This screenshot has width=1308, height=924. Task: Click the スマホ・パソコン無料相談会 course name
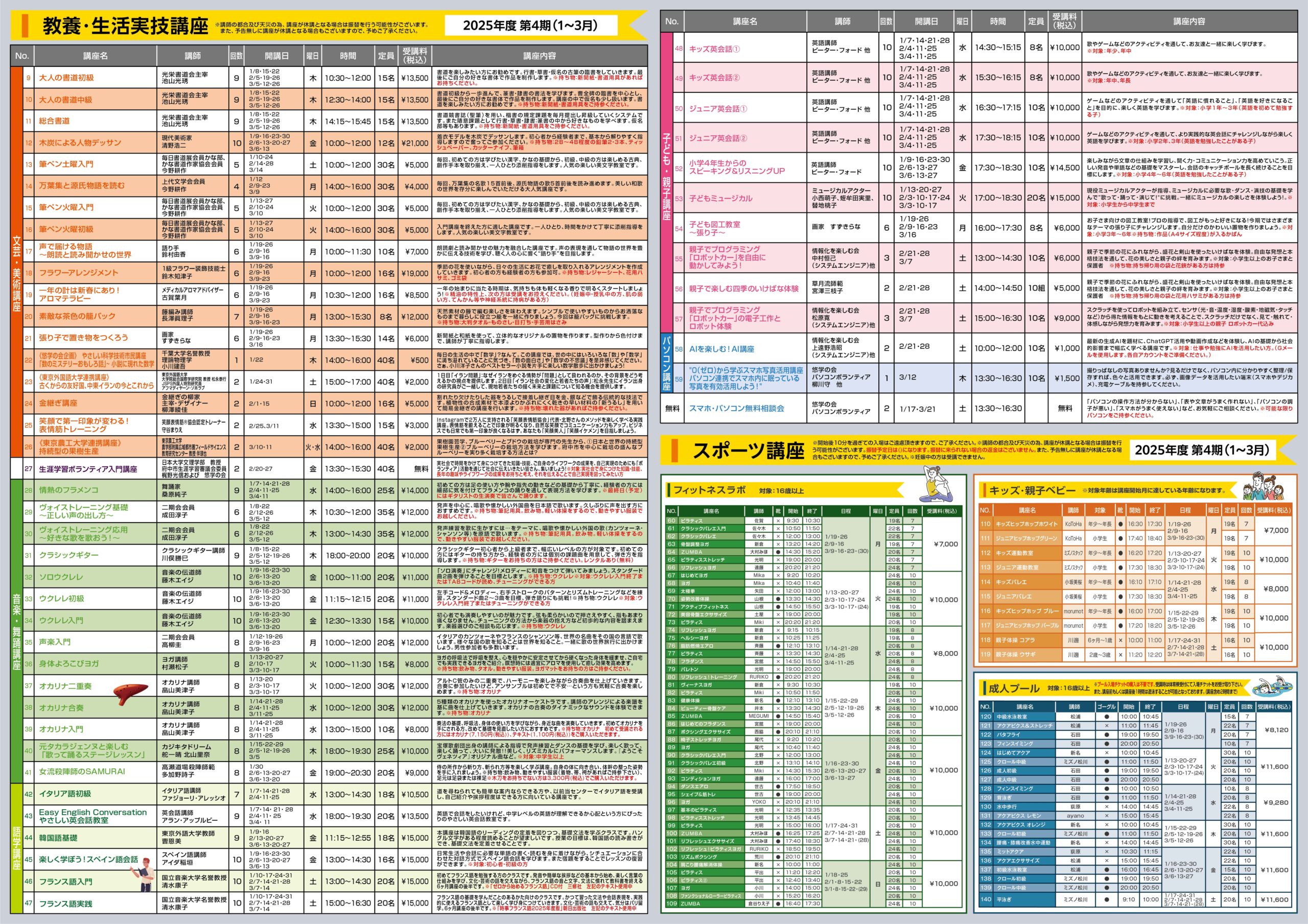click(x=736, y=409)
